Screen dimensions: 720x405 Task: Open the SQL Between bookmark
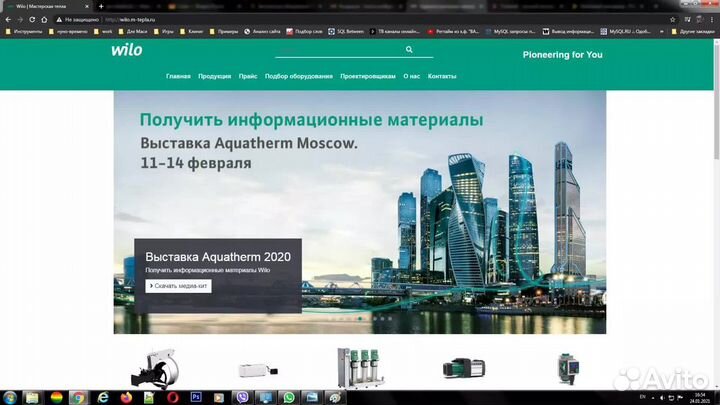pos(346,32)
